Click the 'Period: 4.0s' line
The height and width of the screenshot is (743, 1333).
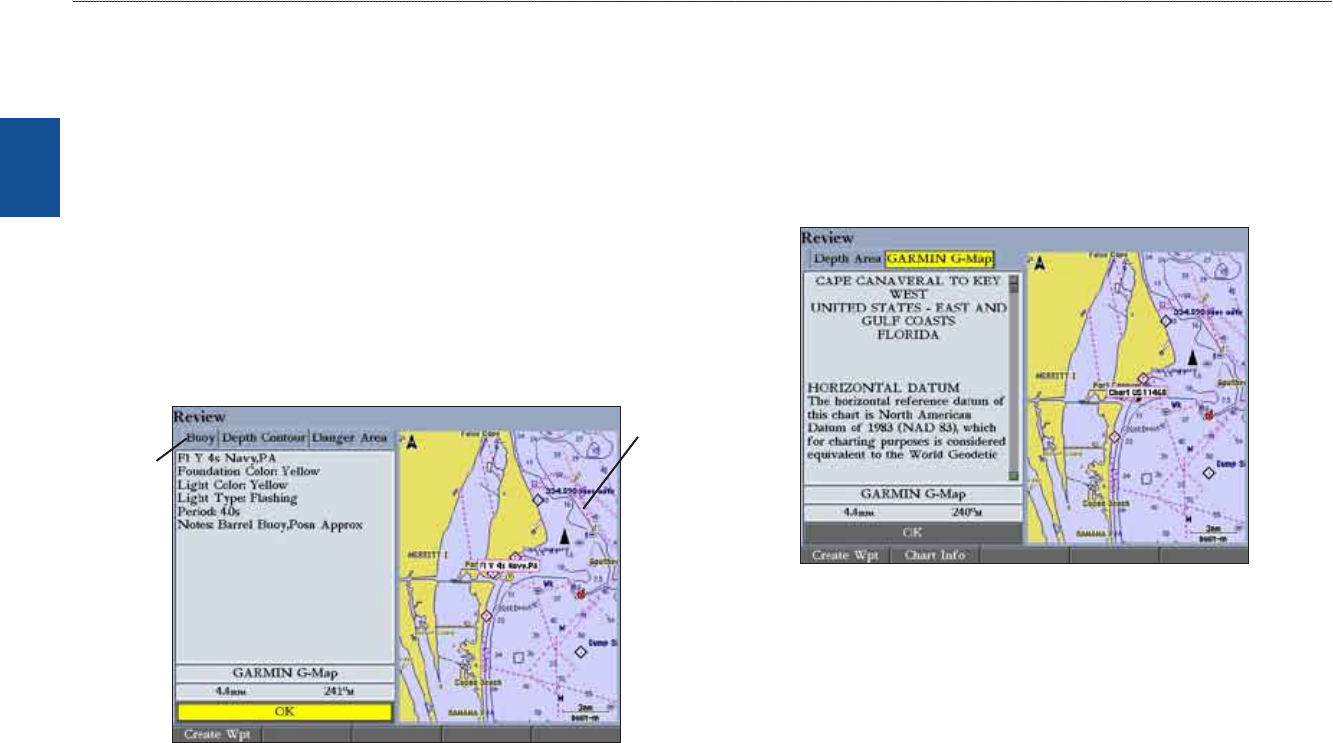point(211,510)
